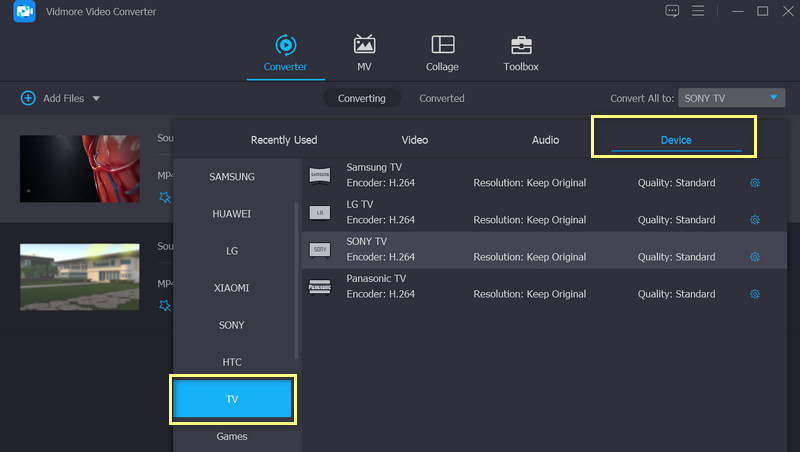This screenshot has height=452, width=800.
Task: Switch to the Converted tab
Action: [x=441, y=98]
